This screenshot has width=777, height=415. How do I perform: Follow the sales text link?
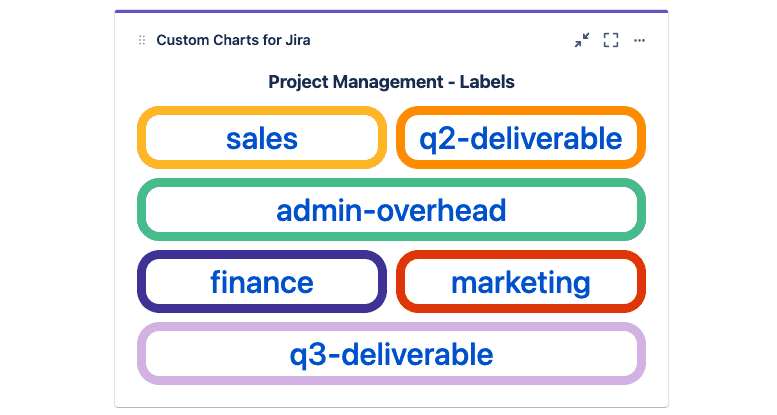(x=262, y=138)
